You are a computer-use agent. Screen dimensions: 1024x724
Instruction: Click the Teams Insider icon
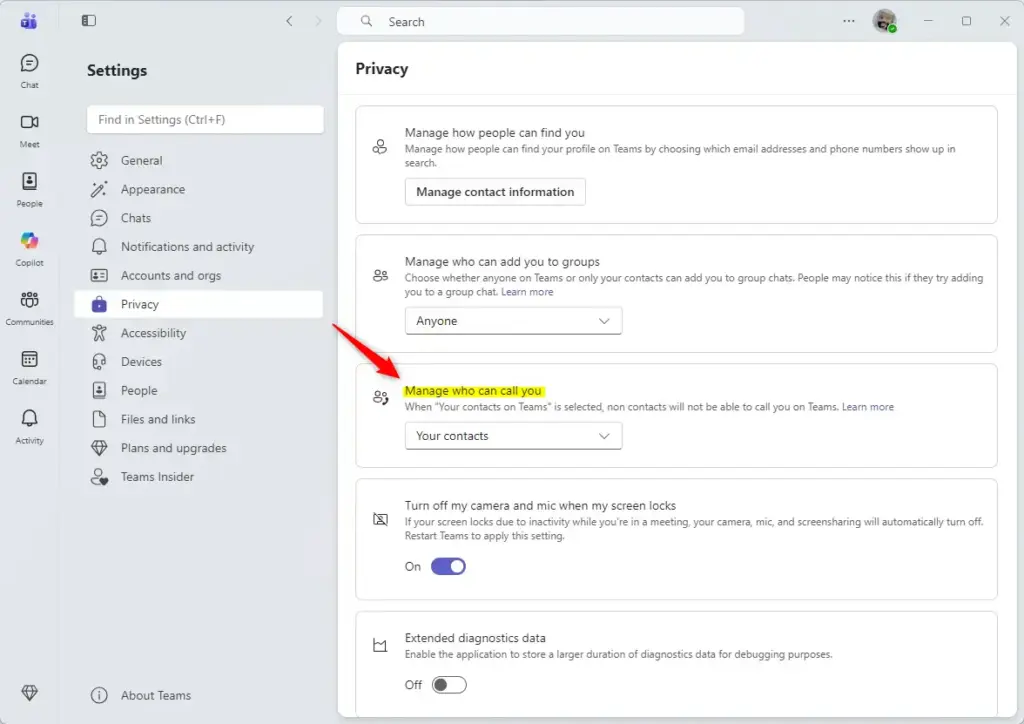coord(99,477)
